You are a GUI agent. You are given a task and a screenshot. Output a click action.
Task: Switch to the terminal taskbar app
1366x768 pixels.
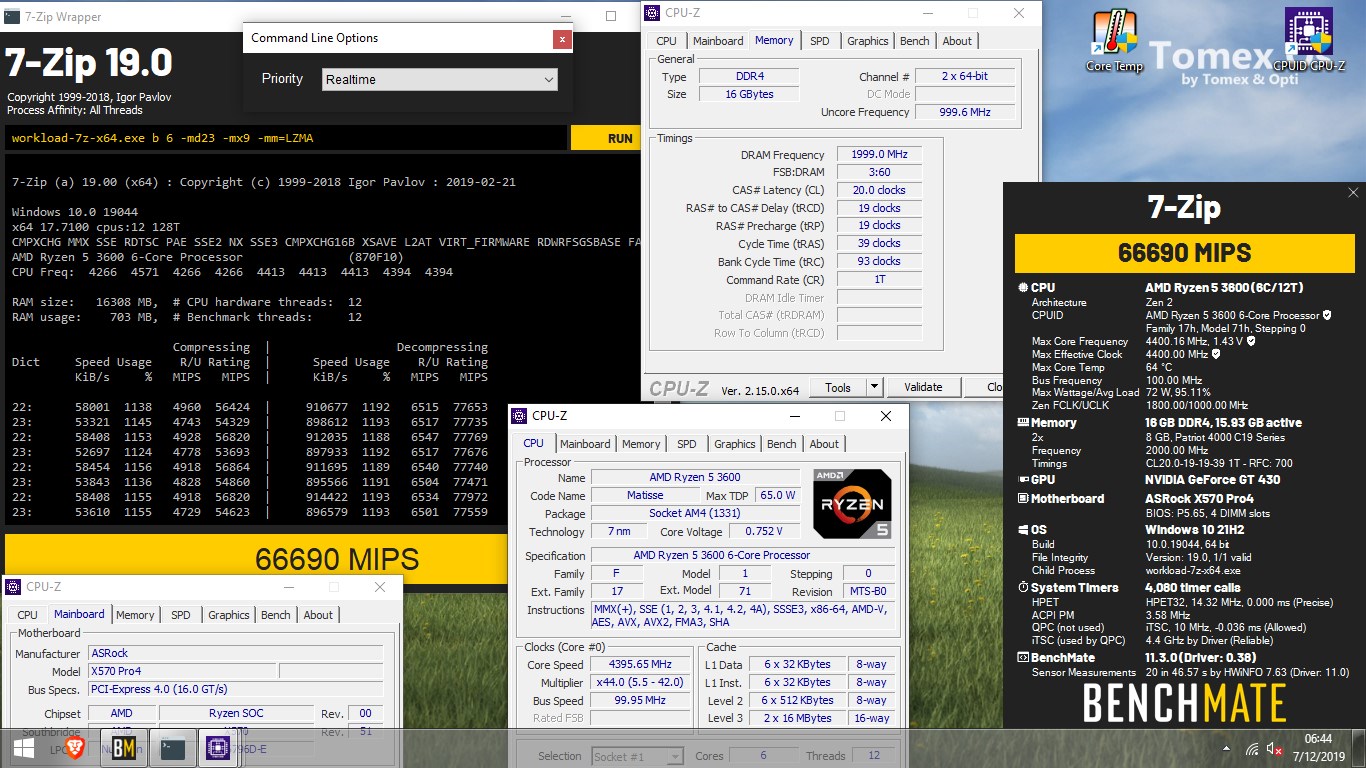point(172,748)
